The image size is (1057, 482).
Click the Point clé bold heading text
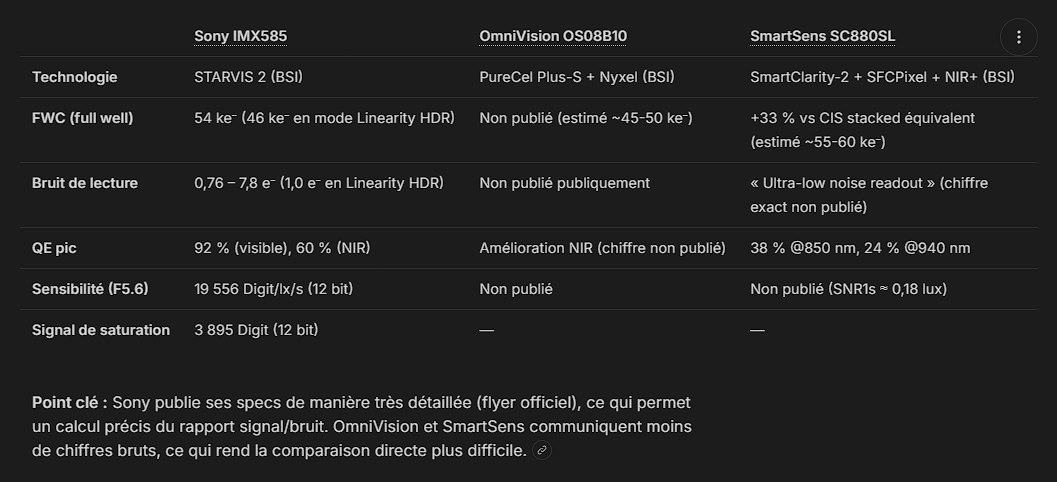click(x=69, y=403)
